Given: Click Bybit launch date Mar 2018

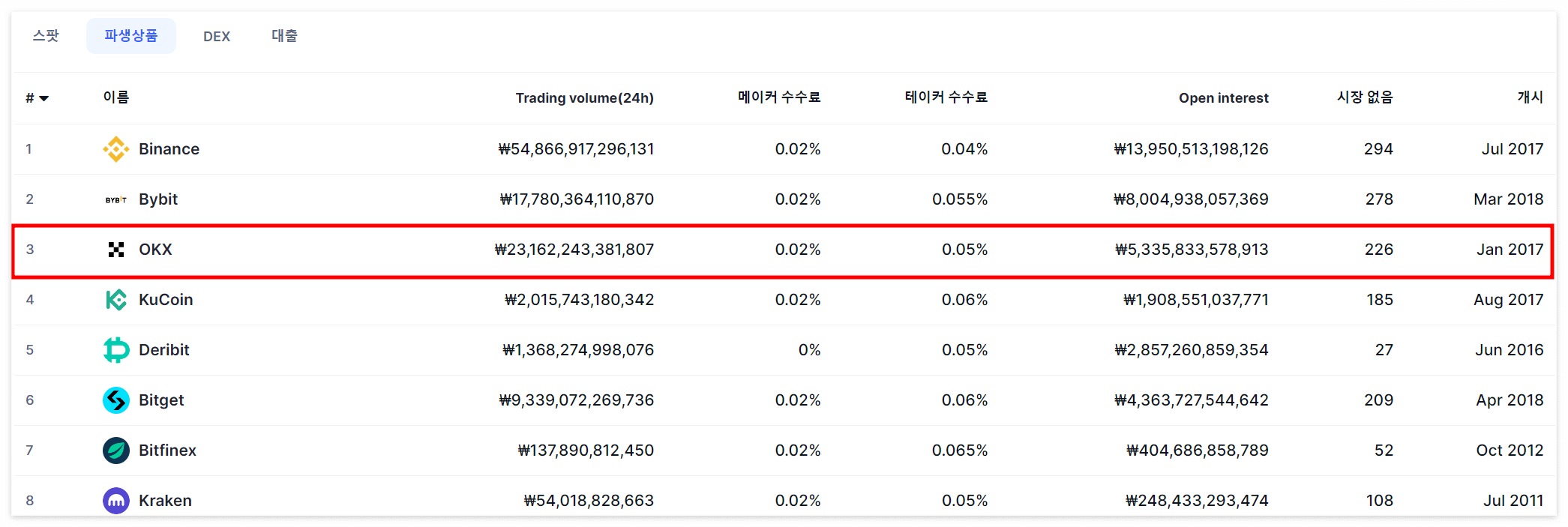Looking at the screenshot, I should [1509, 199].
